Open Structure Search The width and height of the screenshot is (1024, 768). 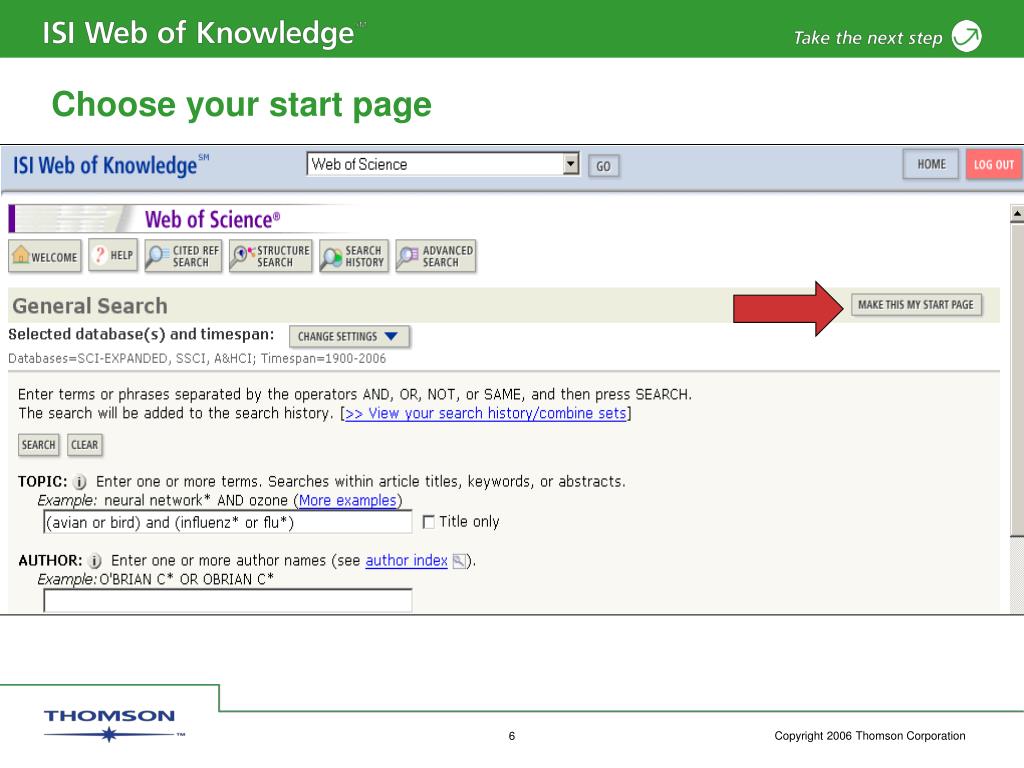tap(271, 256)
